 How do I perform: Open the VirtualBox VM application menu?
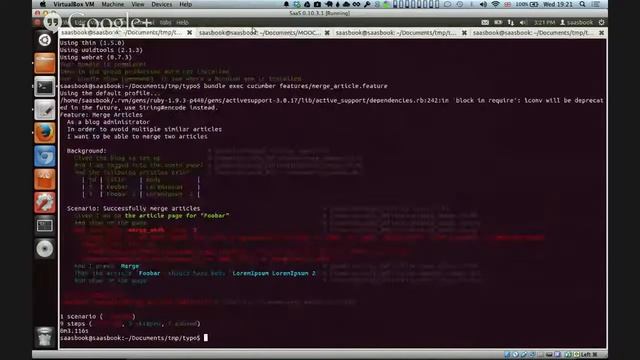pos(73,4)
